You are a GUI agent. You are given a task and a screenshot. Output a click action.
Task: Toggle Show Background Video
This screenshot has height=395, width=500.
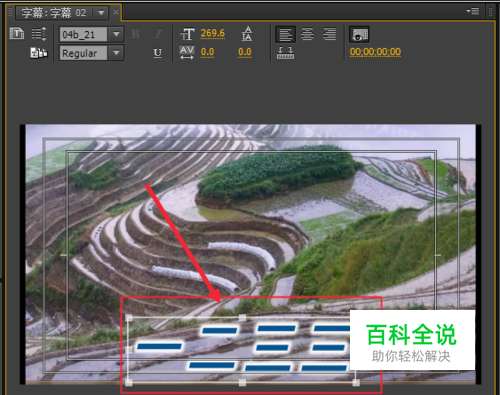tap(359, 34)
